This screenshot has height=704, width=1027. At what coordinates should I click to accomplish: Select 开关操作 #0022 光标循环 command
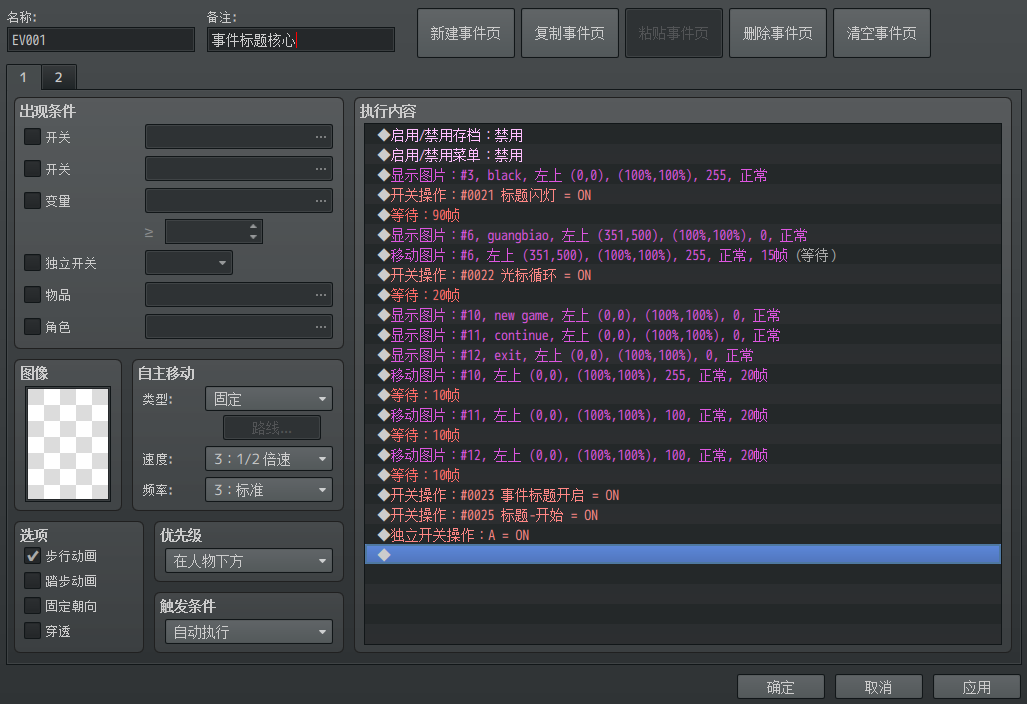click(682, 275)
